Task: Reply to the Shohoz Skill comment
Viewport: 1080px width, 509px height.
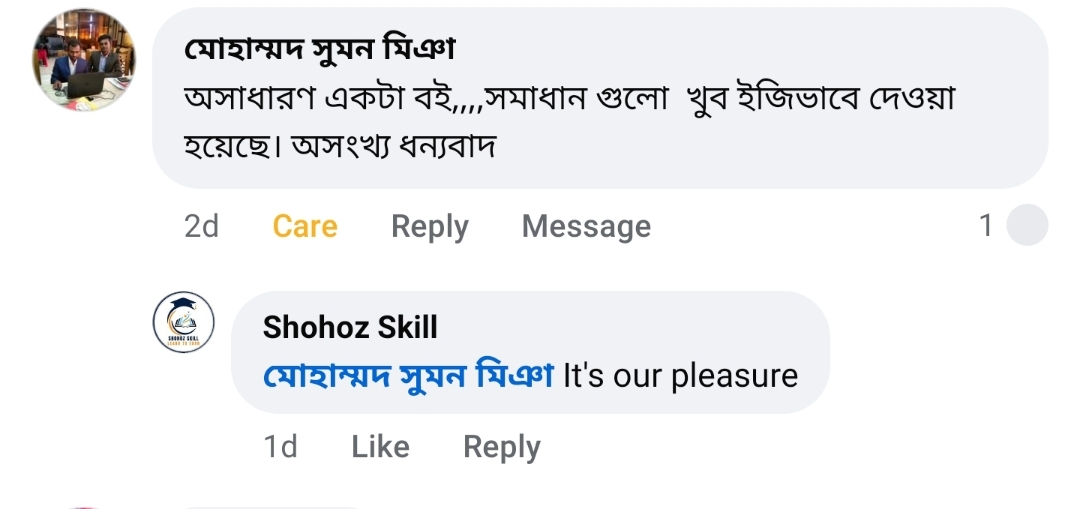Action: (501, 447)
